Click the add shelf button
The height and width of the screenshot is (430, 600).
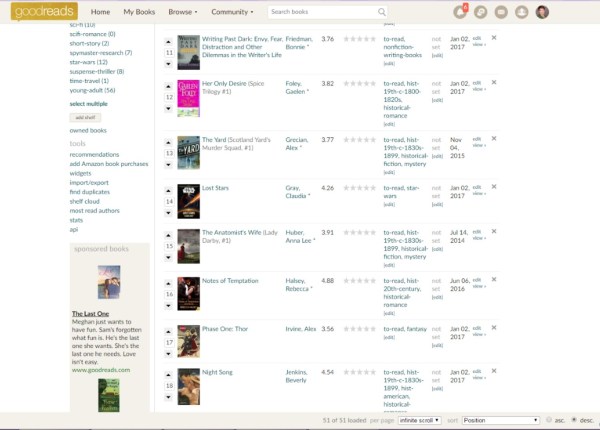click(x=85, y=117)
